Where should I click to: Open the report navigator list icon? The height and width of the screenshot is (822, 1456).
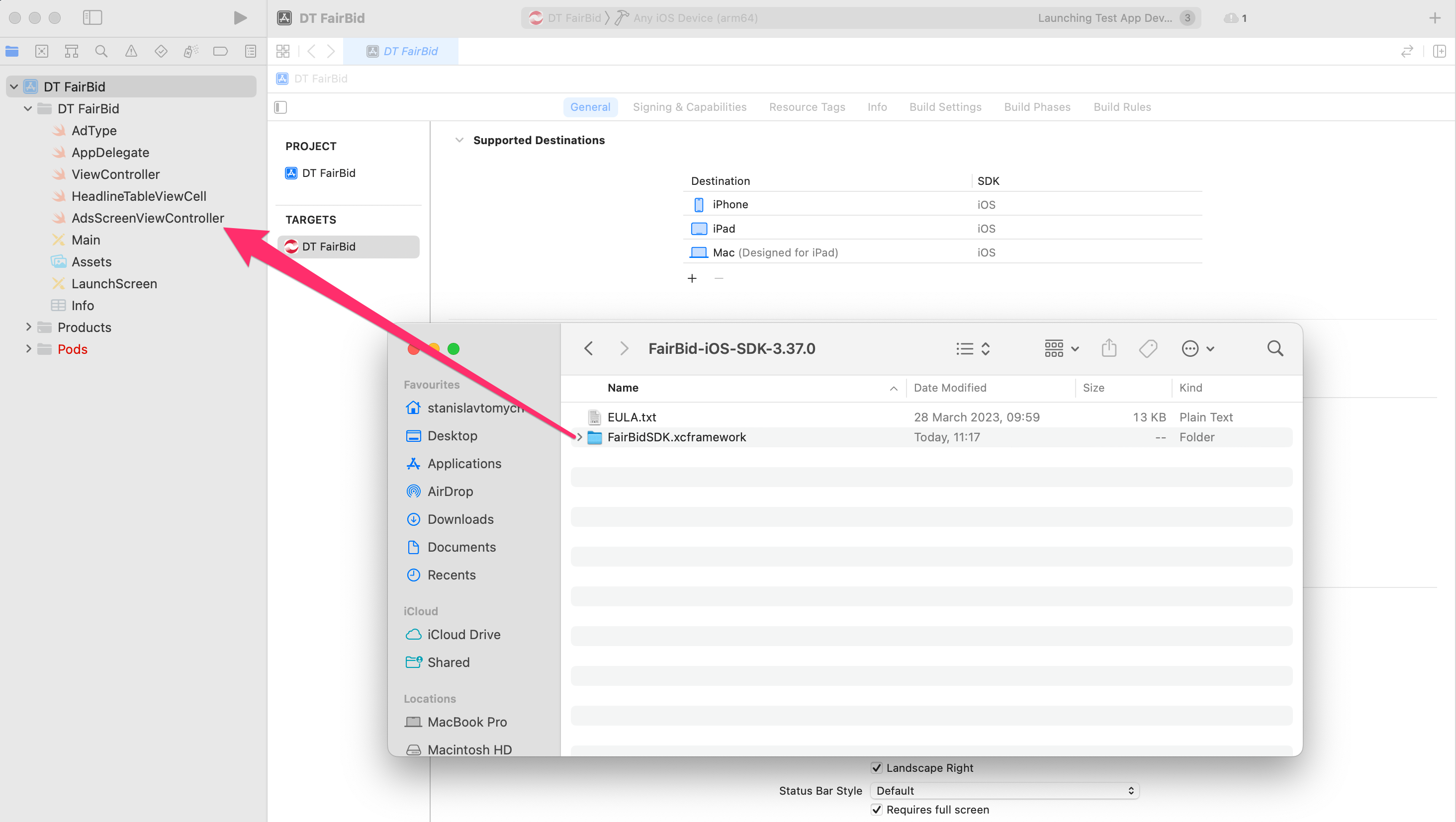(x=251, y=51)
